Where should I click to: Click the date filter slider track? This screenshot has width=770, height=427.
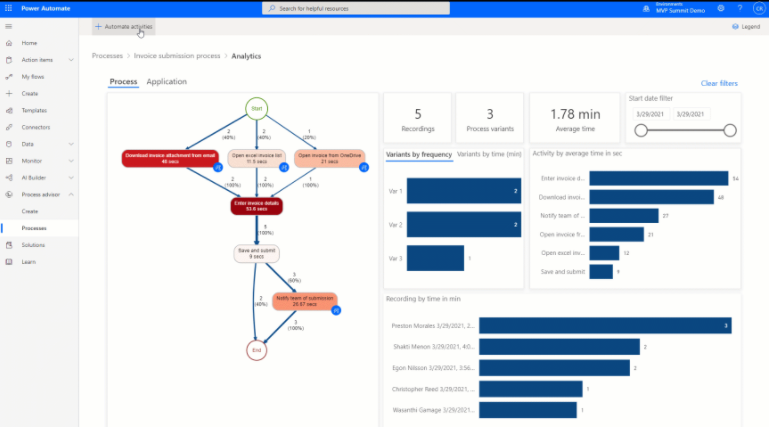click(685, 130)
